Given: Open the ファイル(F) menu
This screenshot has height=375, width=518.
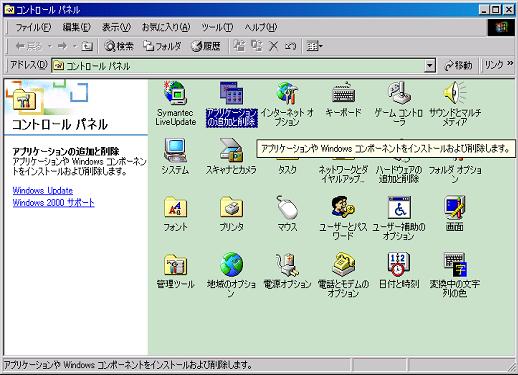Looking at the screenshot, I should 33,27.
